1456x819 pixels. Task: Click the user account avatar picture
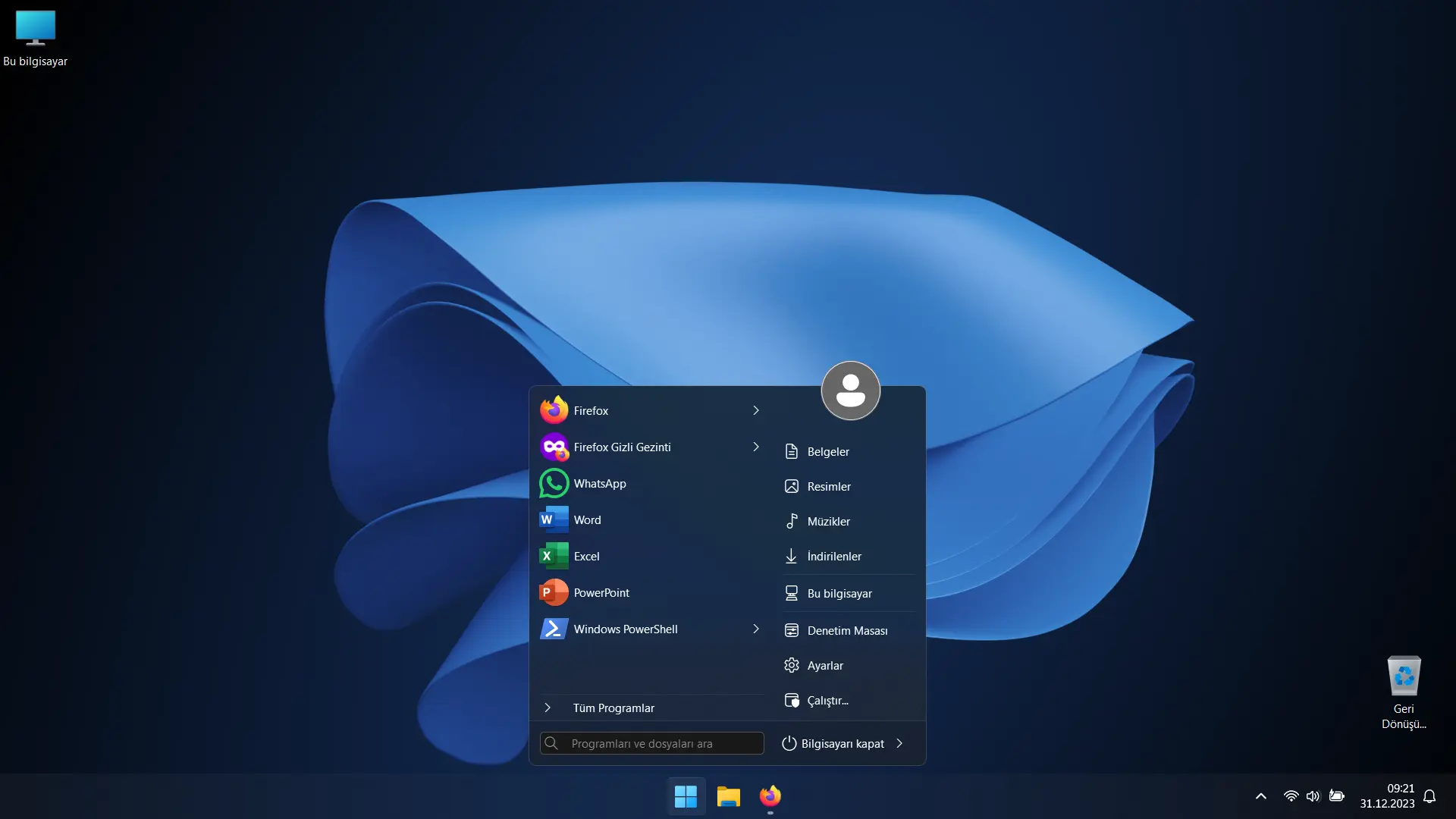(x=850, y=391)
